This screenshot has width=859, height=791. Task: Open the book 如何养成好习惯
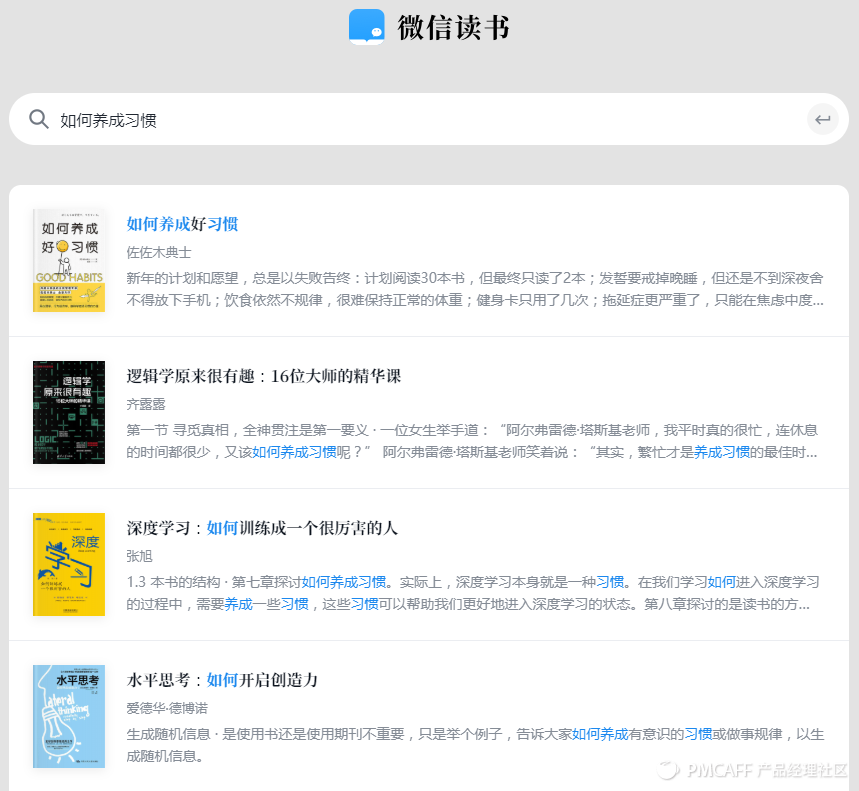[x=182, y=224]
